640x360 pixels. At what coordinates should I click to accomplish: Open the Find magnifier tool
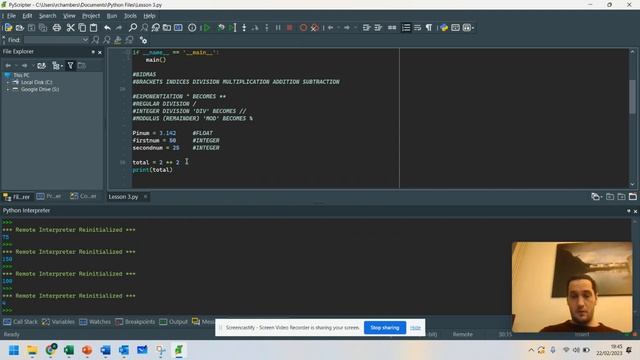(x=133, y=28)
